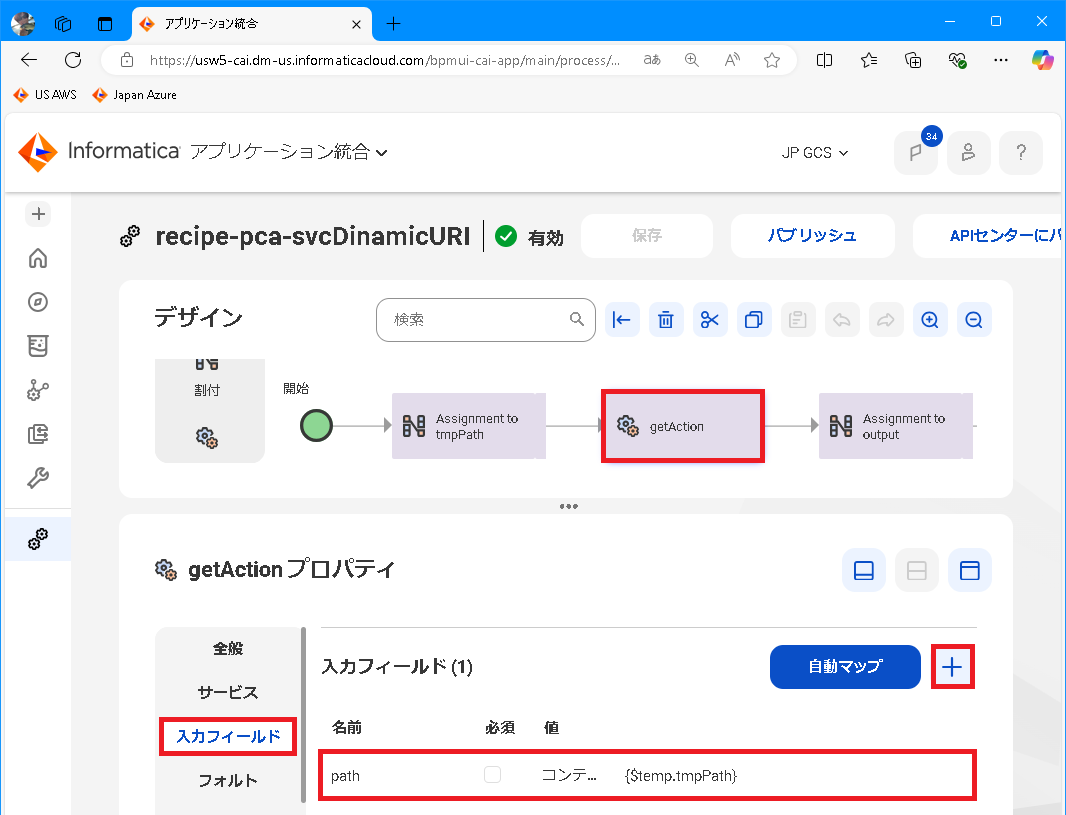Click the browser refresh icon
Viewport: 1066px width, 815px height.
point(73,60)
